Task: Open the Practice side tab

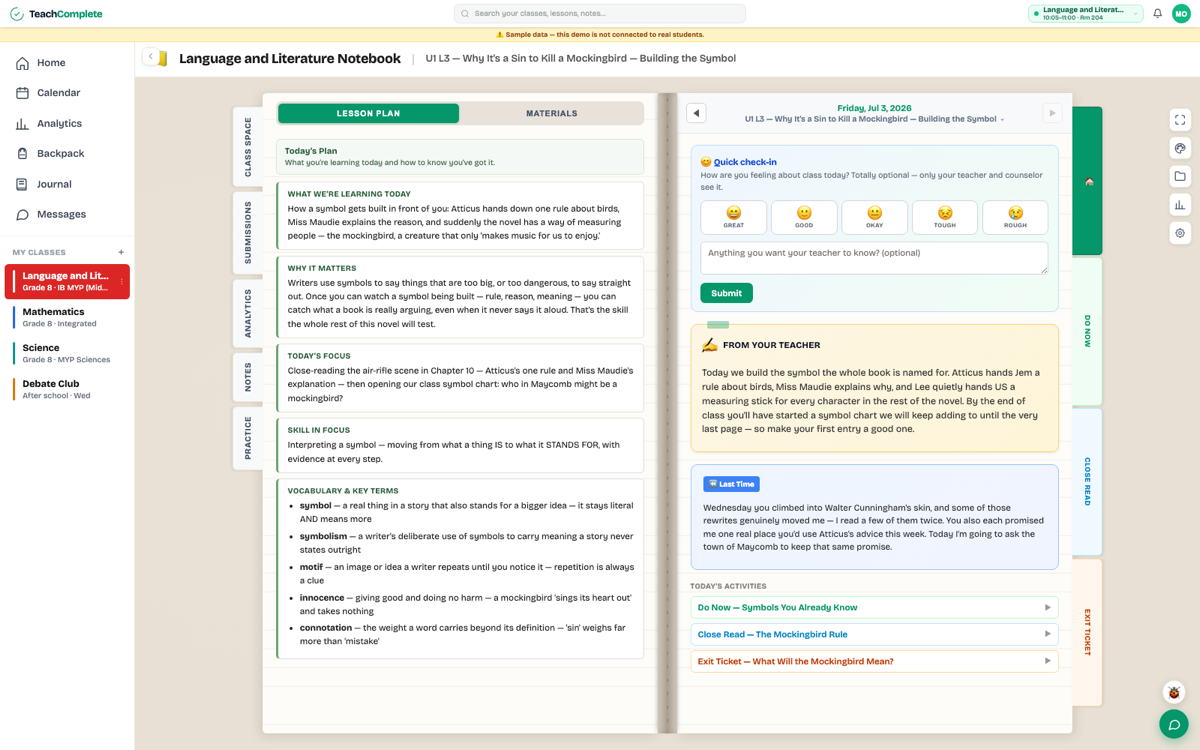Action: pos(248,438)
